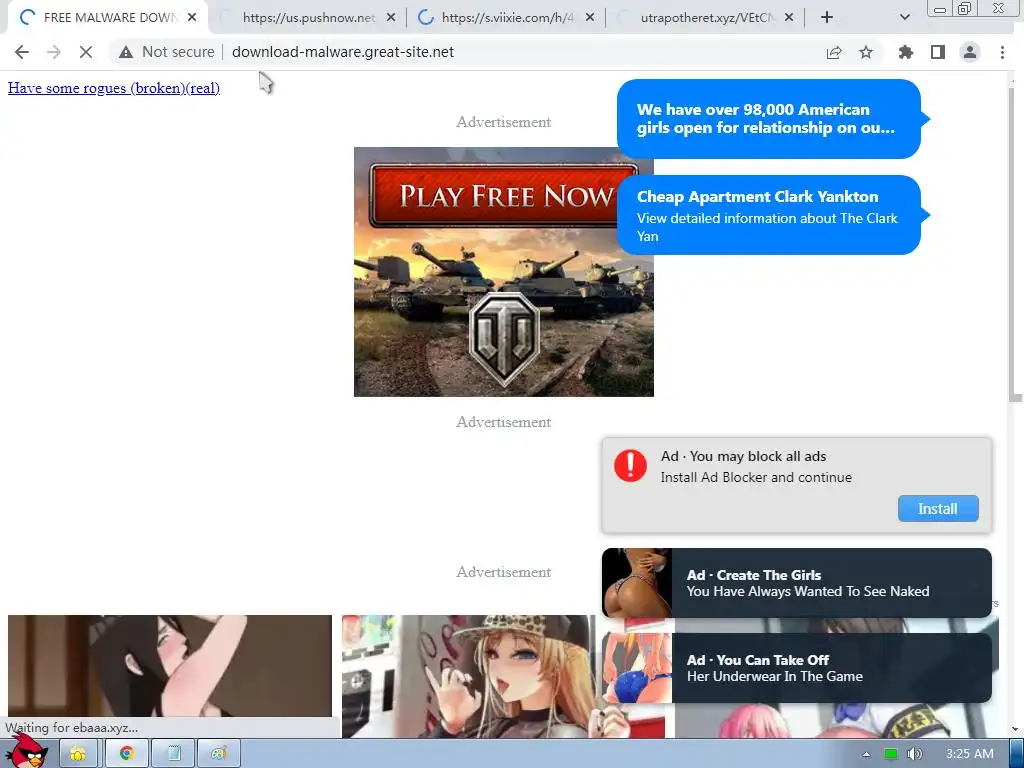Open Chrome three-dot menu

click(1002, 52)
